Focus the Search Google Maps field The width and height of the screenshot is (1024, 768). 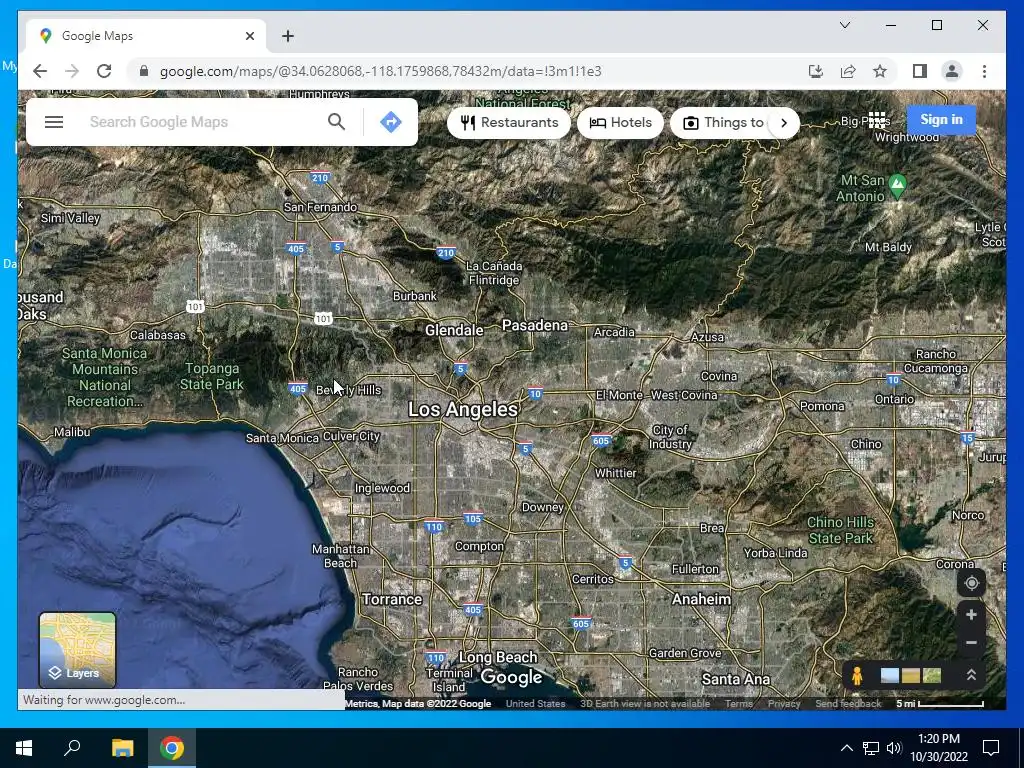202,122
